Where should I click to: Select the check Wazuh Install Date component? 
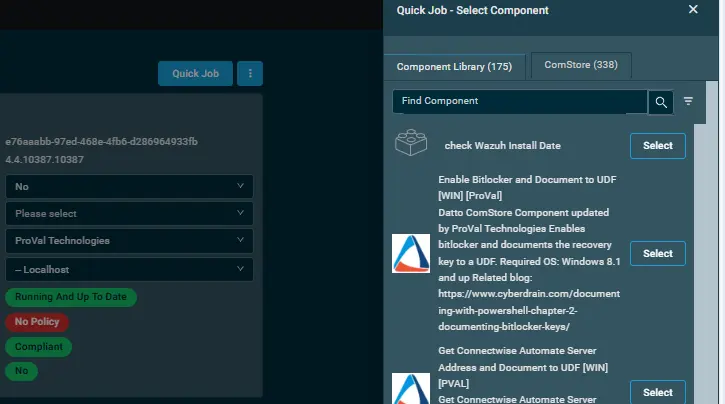[x=657, y=145]
